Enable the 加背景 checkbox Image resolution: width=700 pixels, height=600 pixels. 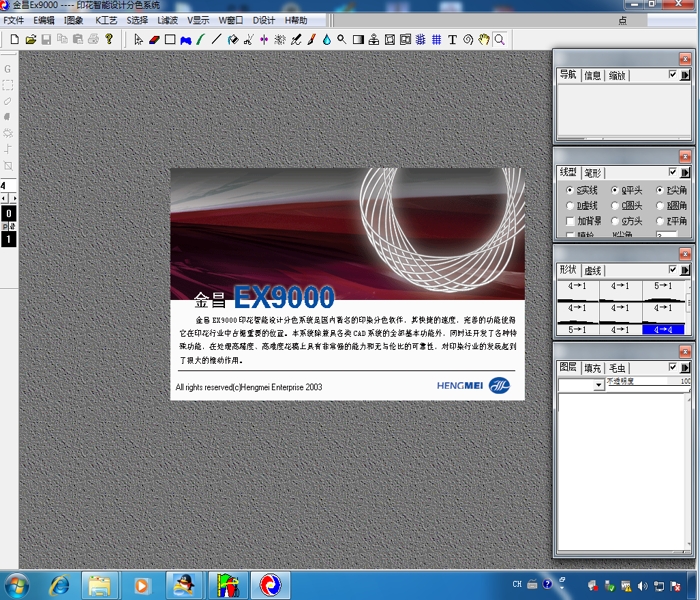pos(570,221)
